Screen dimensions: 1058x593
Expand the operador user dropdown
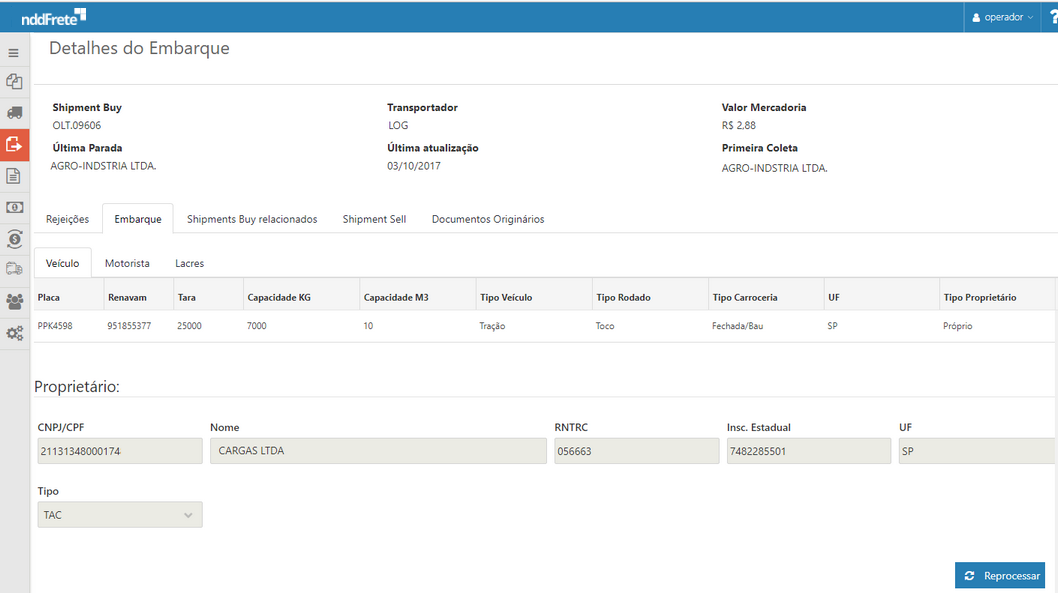click(x=1003, y=17)
